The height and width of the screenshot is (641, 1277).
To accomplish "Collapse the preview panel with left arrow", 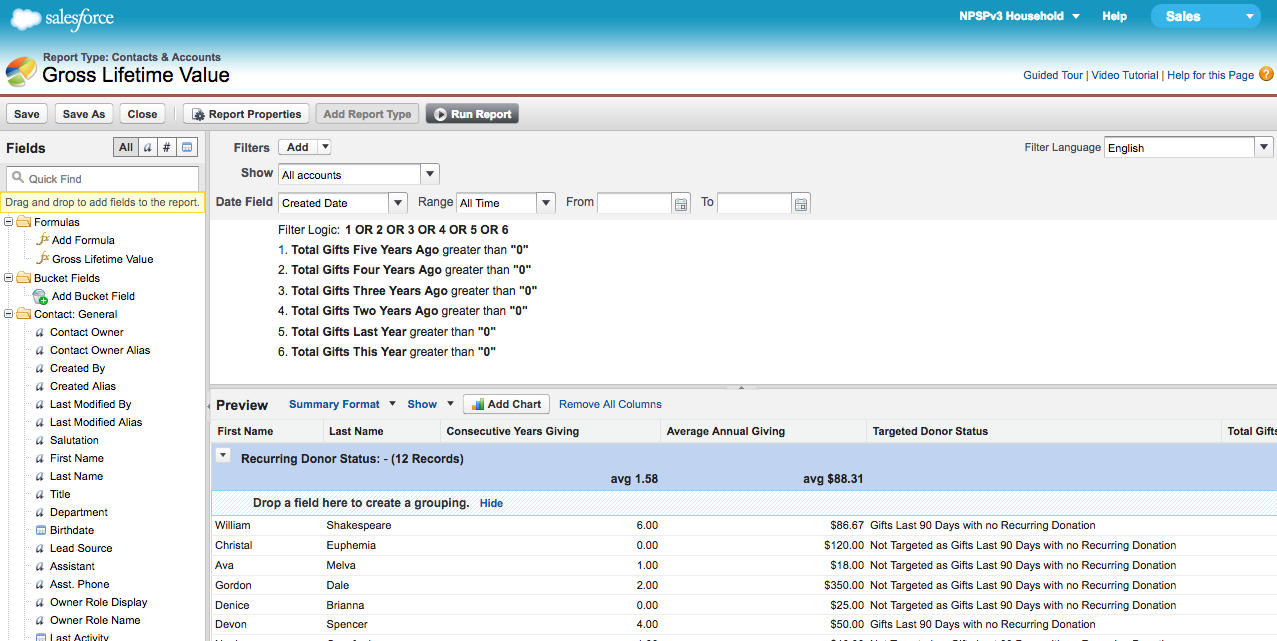I will point(208,406).
